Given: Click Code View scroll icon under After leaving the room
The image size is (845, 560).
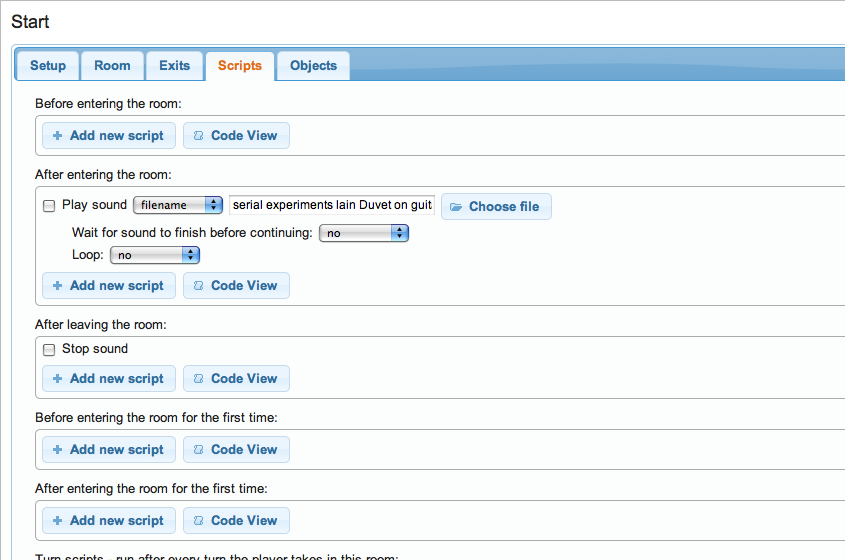Looking at the screenshot, I should 198,379.
